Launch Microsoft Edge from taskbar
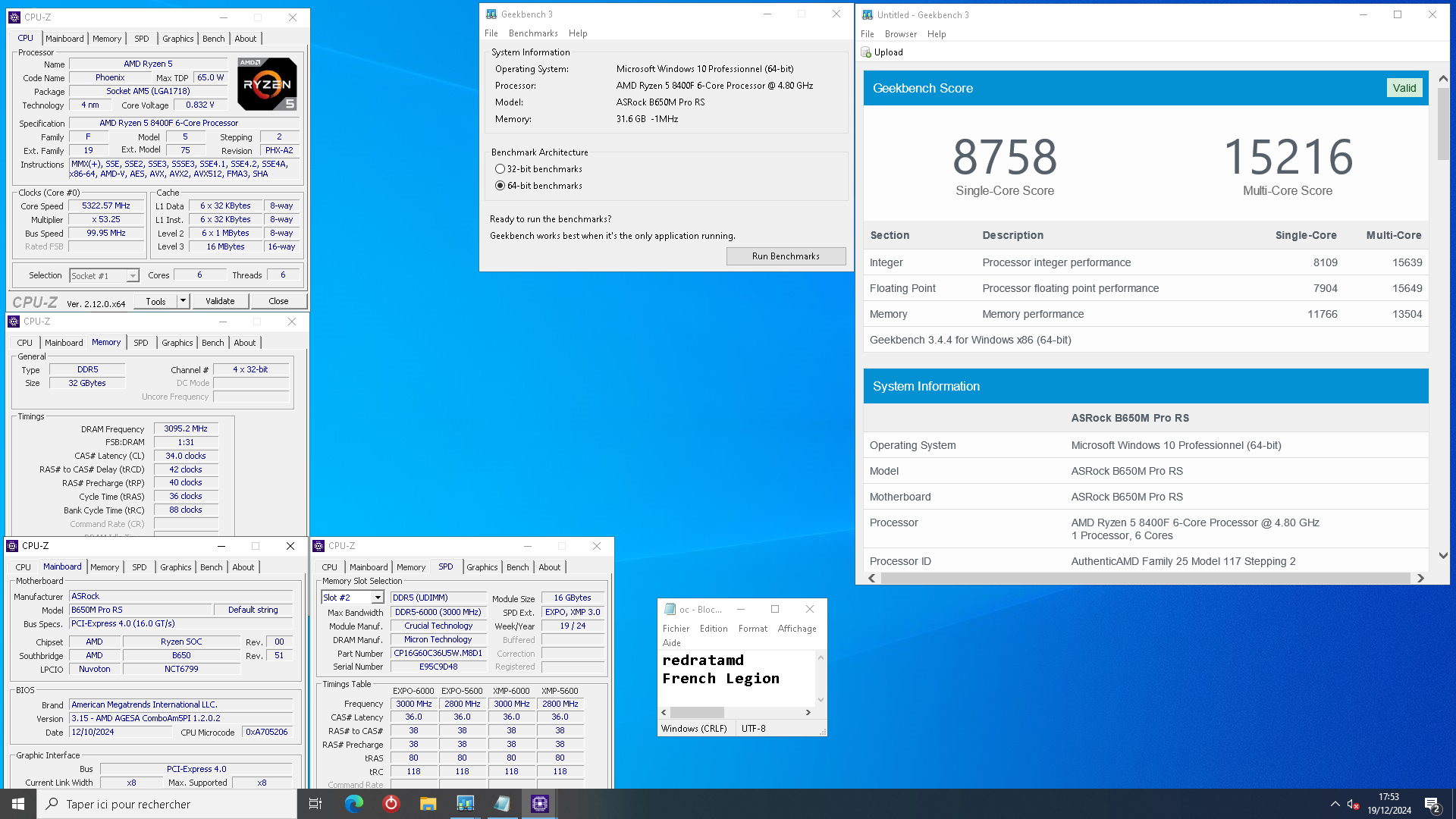Screen dimensions: 1456x819 (x=354, y=804)
